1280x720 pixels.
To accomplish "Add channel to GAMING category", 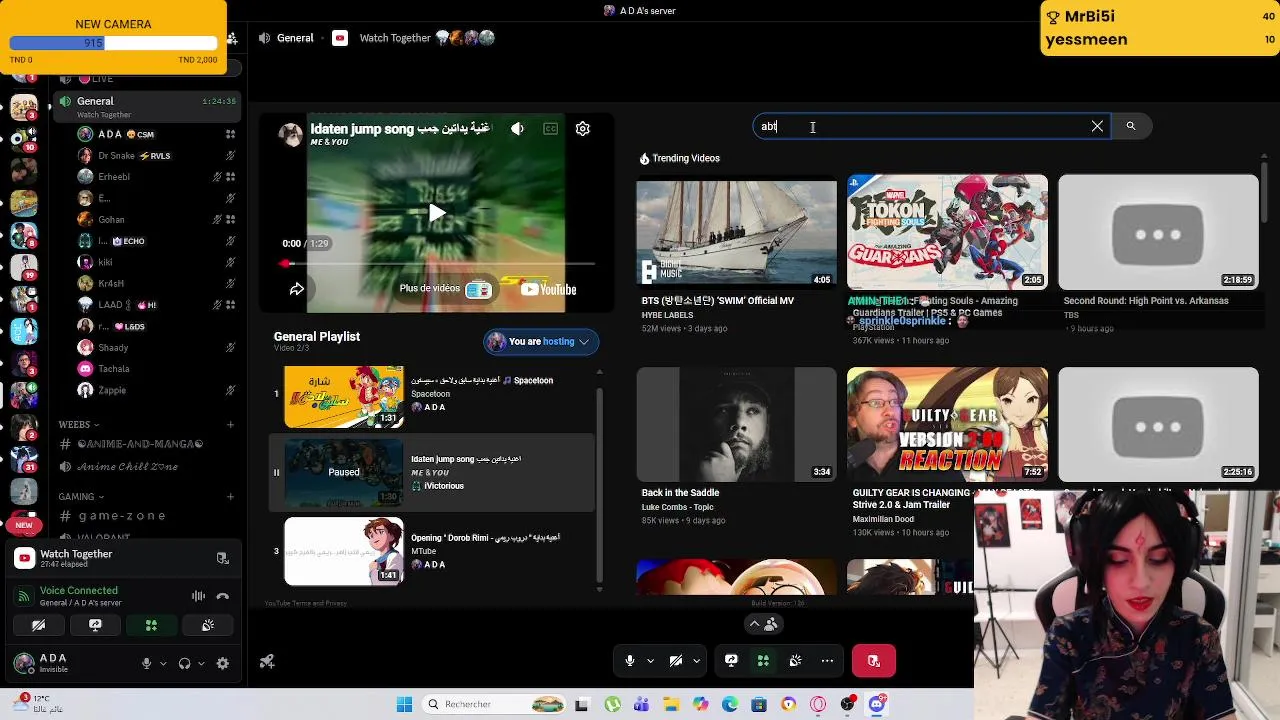I will [230, 497].
